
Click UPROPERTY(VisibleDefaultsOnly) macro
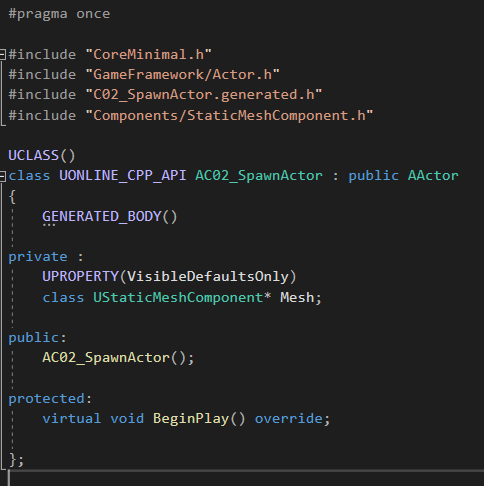[169, 277]
